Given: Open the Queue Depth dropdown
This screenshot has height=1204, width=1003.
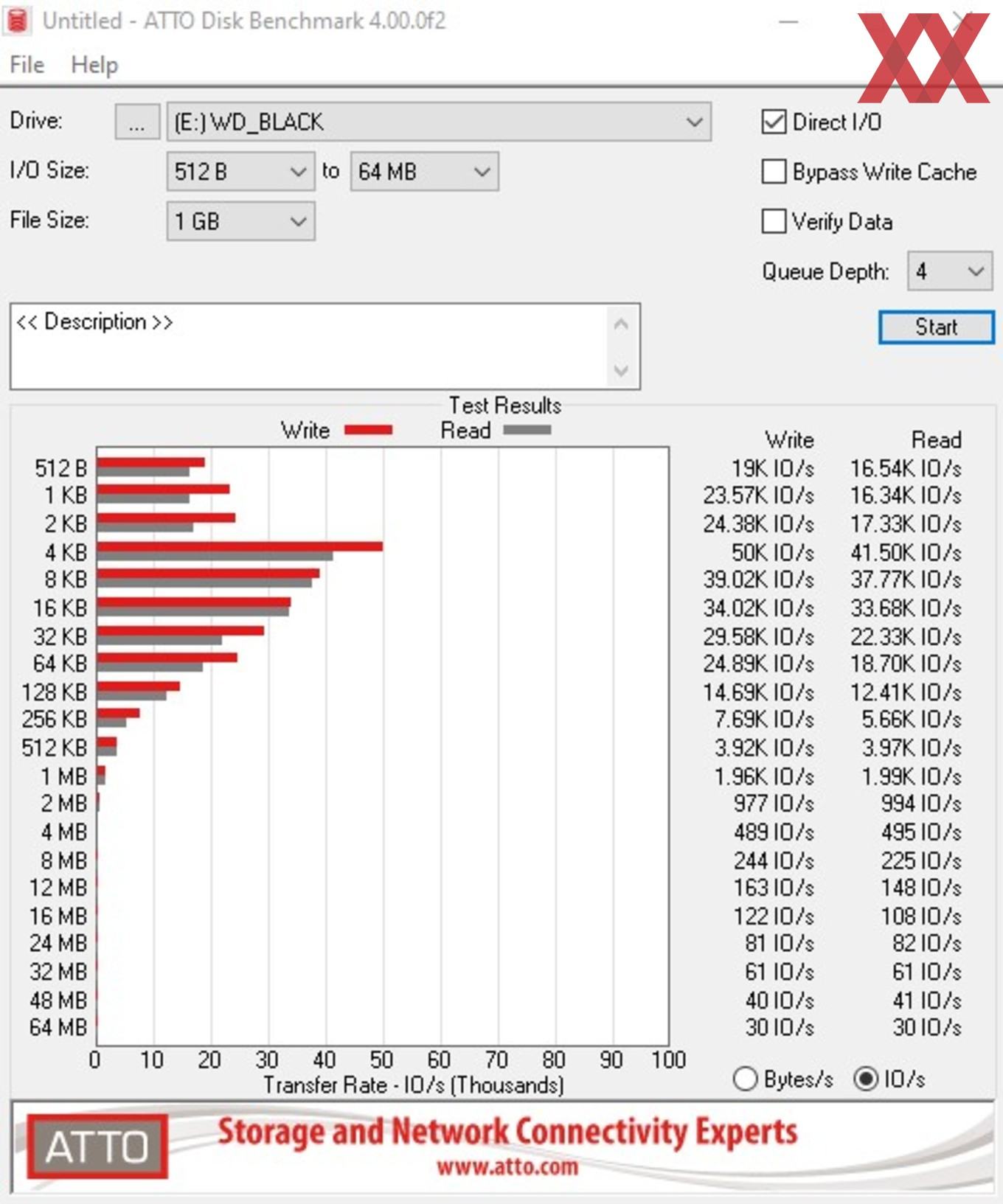Looking at the screenshot, I should pos(949,271).
